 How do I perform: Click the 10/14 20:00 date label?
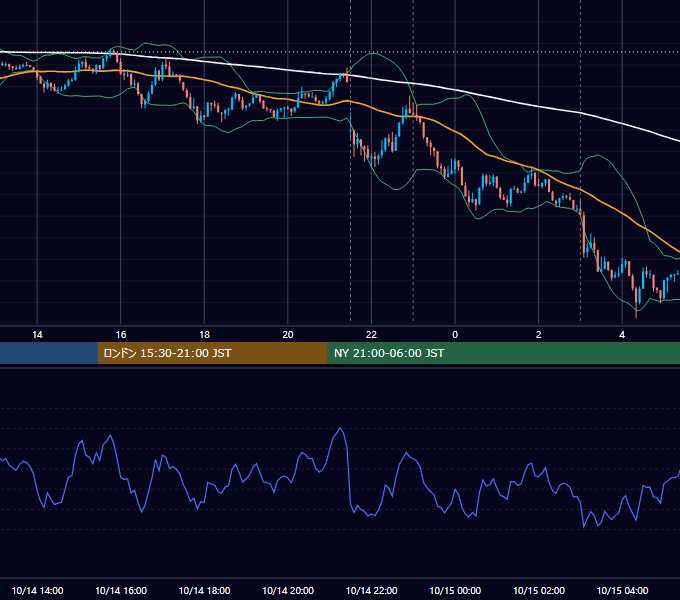288,590
